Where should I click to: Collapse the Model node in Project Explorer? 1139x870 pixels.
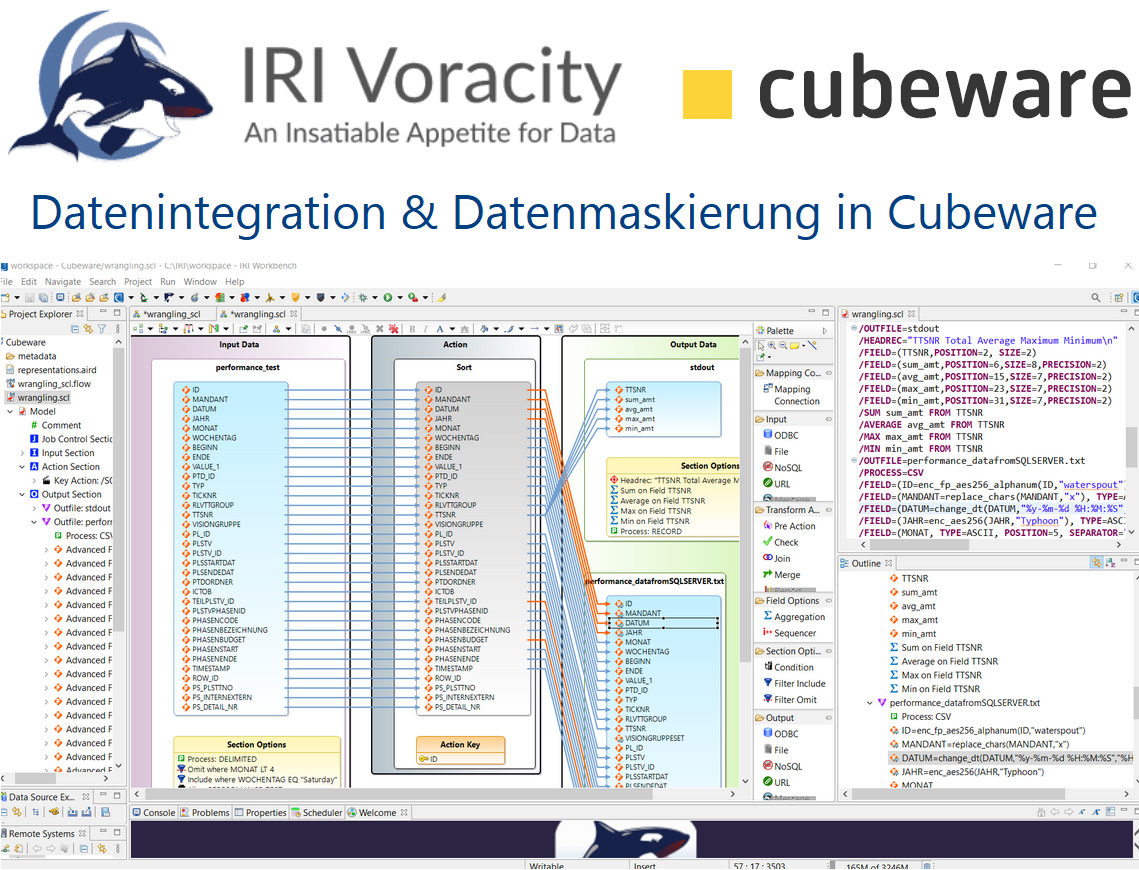click(10, 411)
